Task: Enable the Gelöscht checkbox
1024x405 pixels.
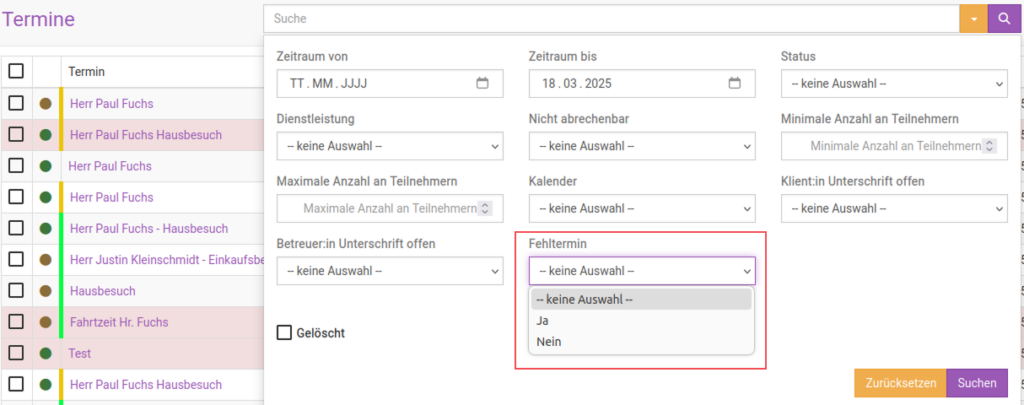Action: click(x=284, y=333)
